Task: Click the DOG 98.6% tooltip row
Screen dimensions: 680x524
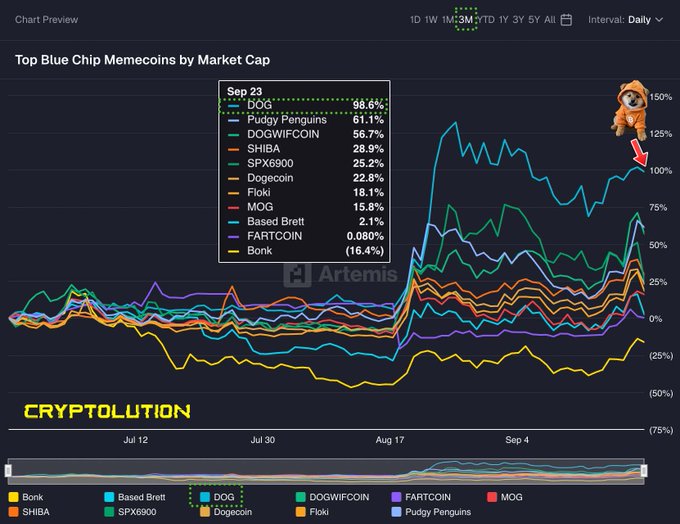Action: click(x=305, y=105)
